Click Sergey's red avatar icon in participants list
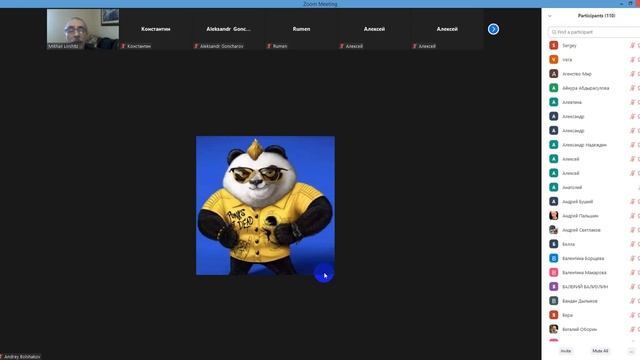The height and width of the screenshot is (360, 640). pos(553,45)
